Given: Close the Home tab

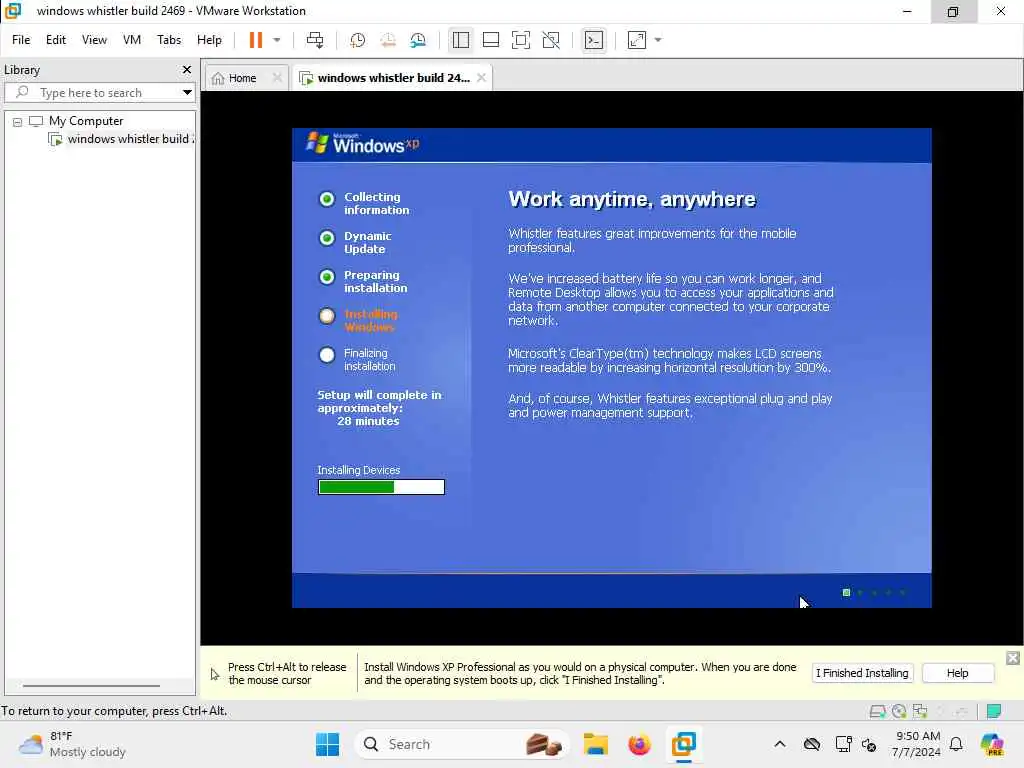Looking at the screenshot, I should click(x=277, y=78).
